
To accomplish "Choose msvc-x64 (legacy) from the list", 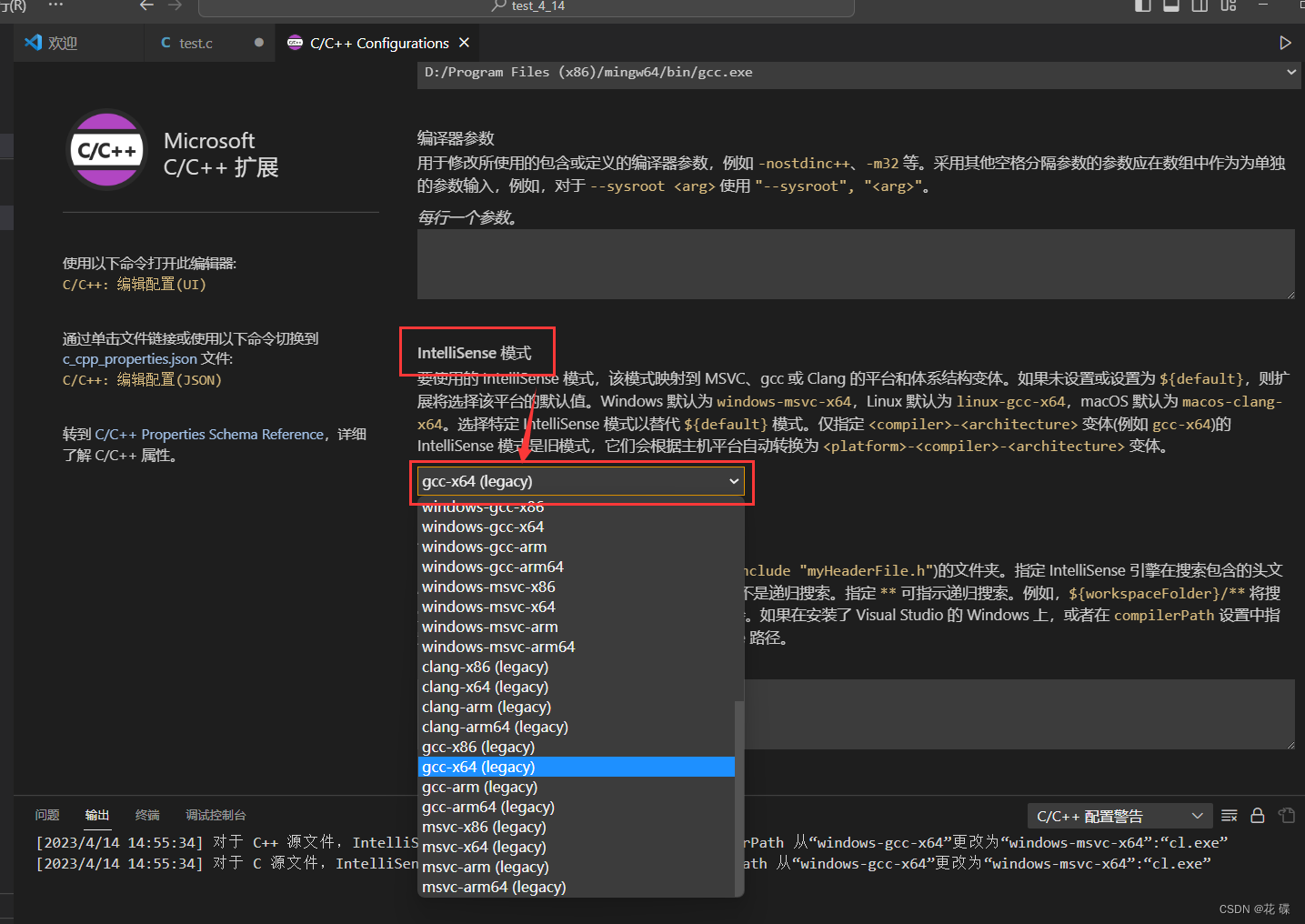I will (x=576, y=847).
